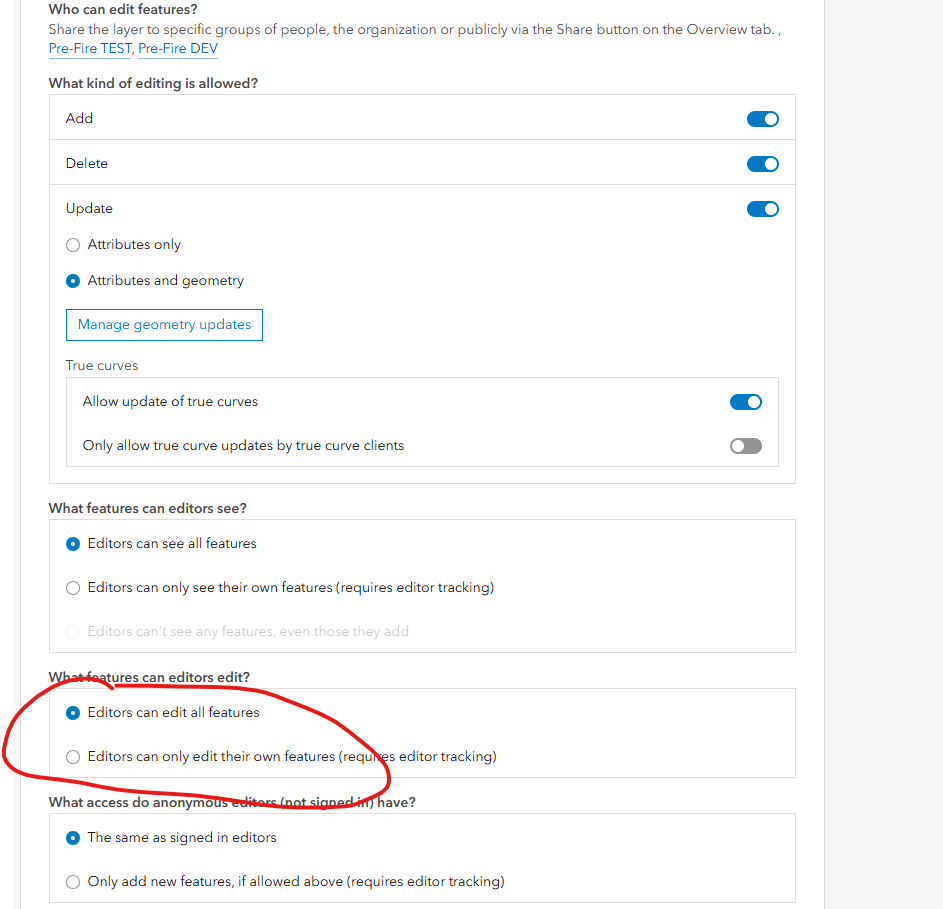The height and width of the screenshot is (909, 943).
Task: Disable the Add editing toggle
Action: click(762, 118)
